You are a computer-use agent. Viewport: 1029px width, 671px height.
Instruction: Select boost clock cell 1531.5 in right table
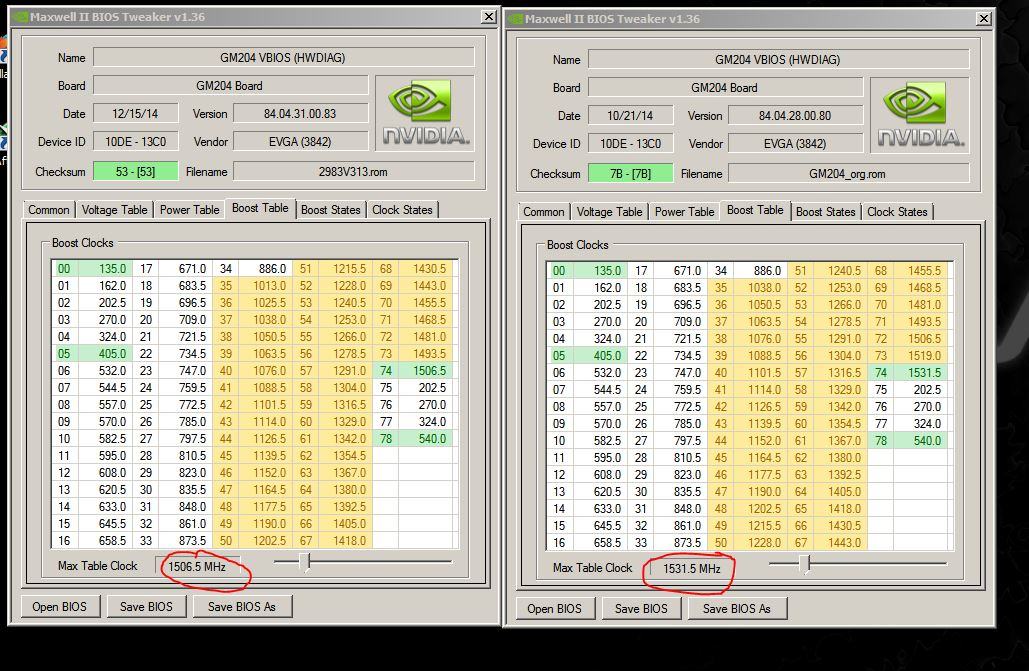[x=920, y=372]
